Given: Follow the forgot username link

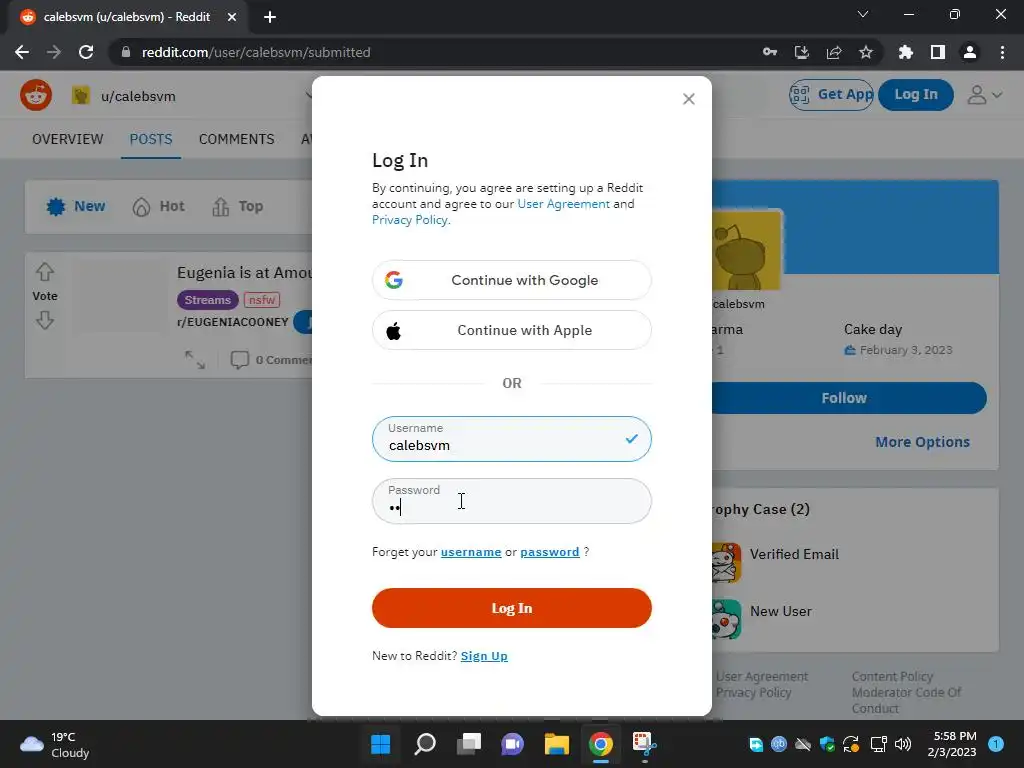Looking at the screenshot, I should [471, 552].
